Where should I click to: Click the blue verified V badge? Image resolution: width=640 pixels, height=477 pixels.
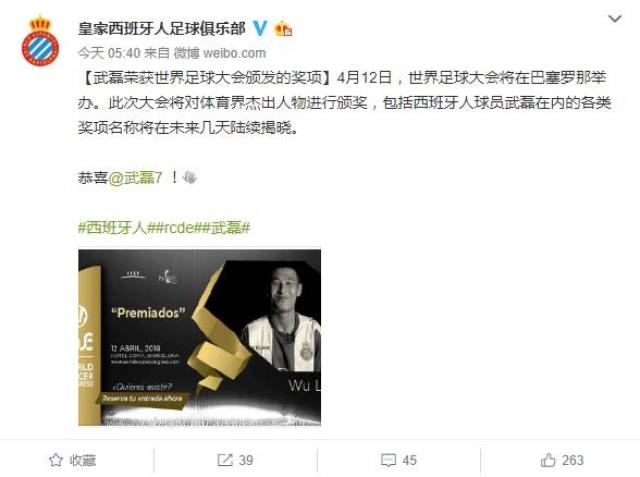pyautogui.click(x=260, y=29)
